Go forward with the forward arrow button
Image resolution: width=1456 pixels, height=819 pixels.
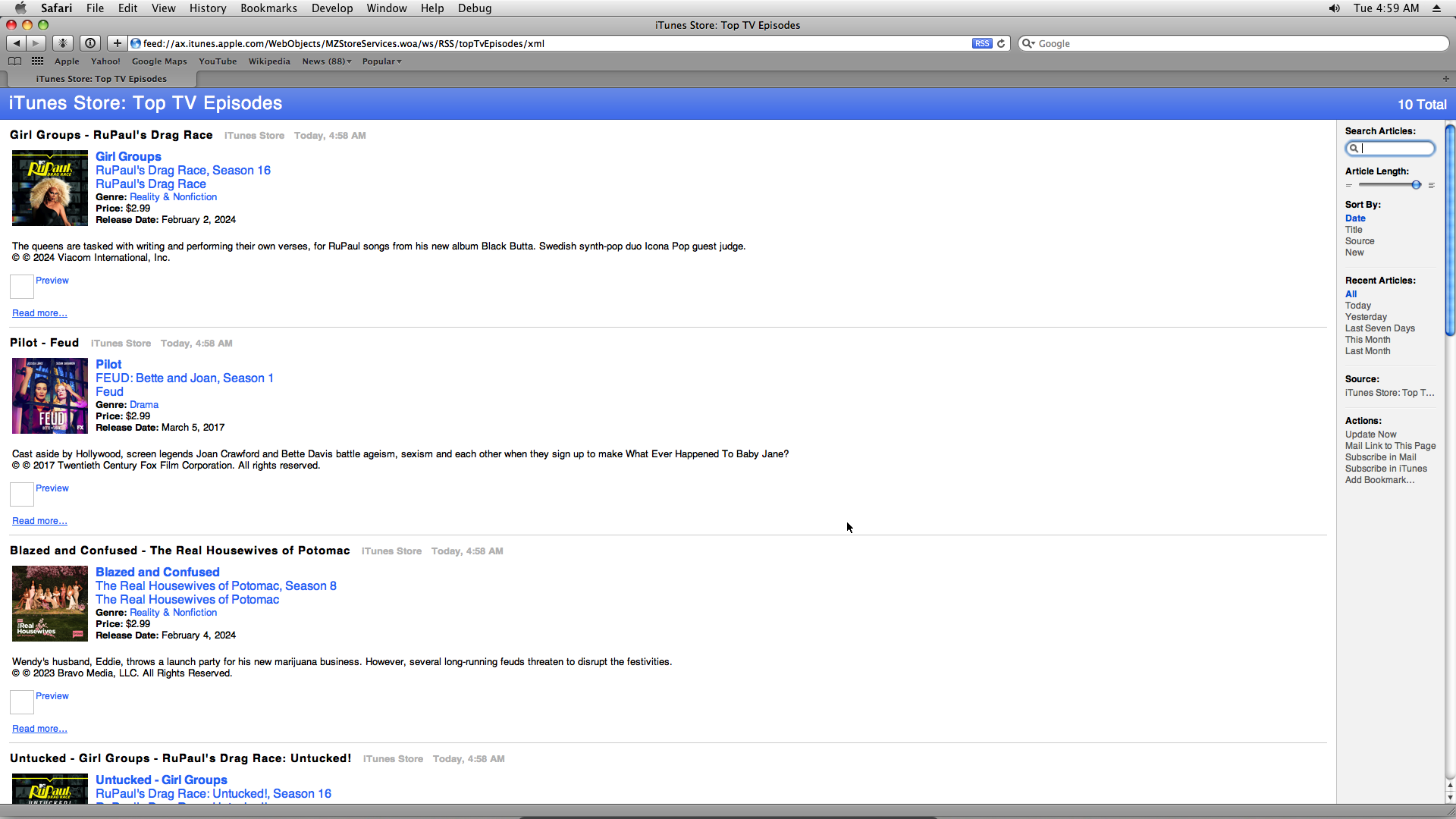coord(36,43)
